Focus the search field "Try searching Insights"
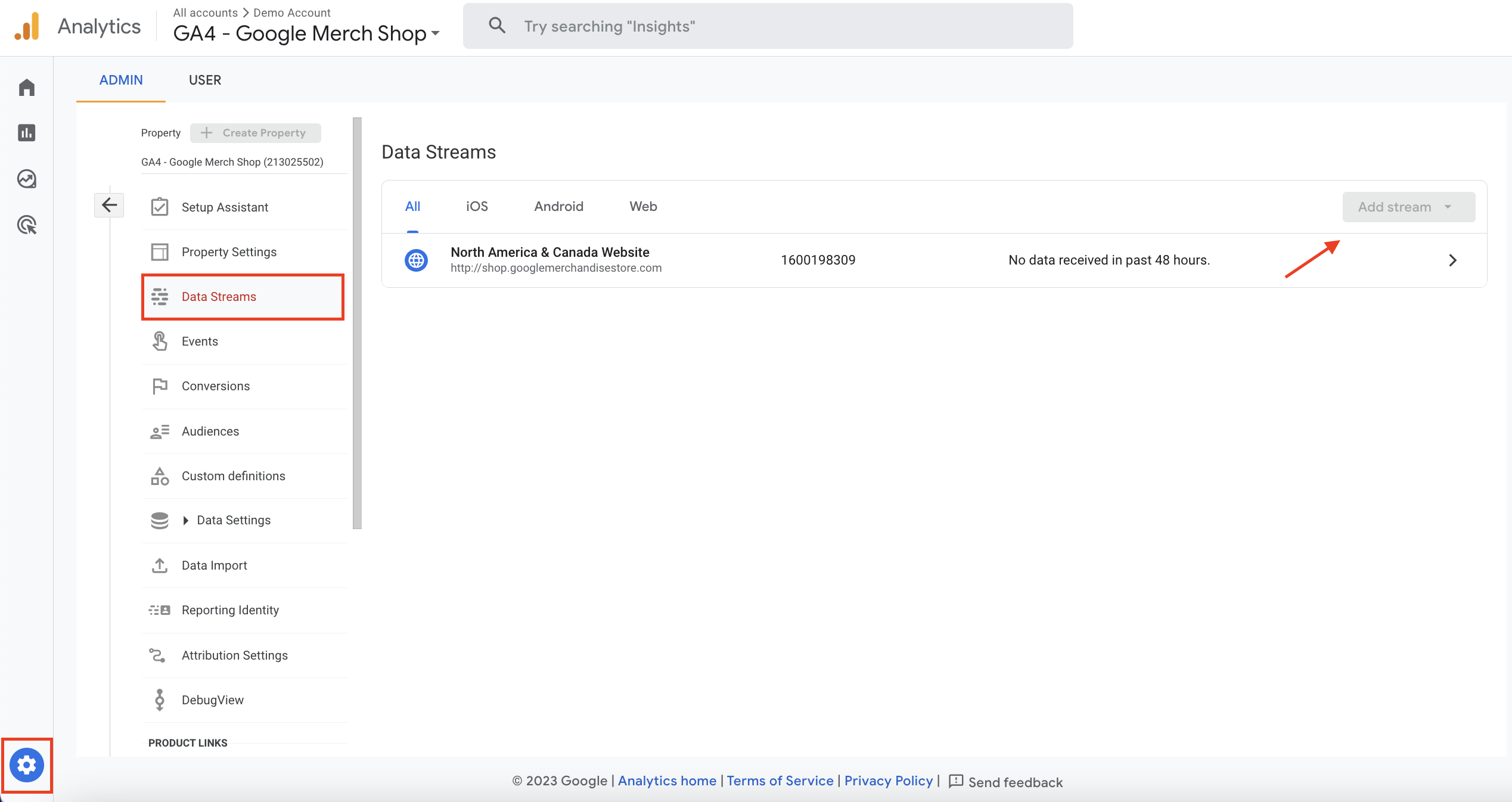The image size is (1512, 802). [768, 26]
